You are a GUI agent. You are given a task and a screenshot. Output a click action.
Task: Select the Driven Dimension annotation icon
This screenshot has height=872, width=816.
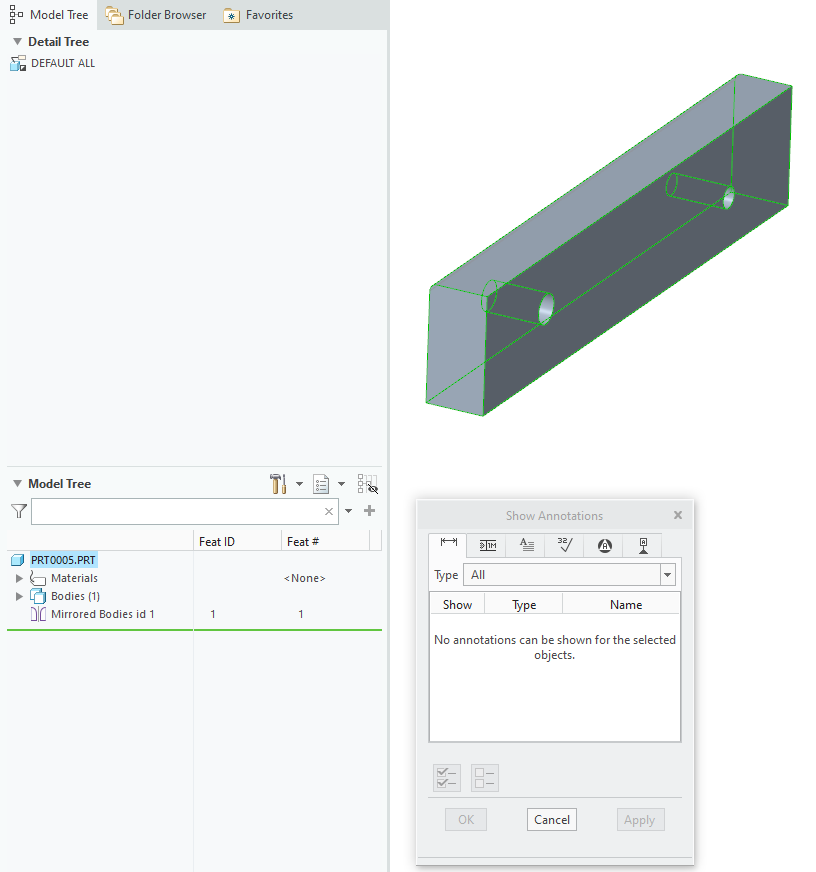tap(487, 546)
